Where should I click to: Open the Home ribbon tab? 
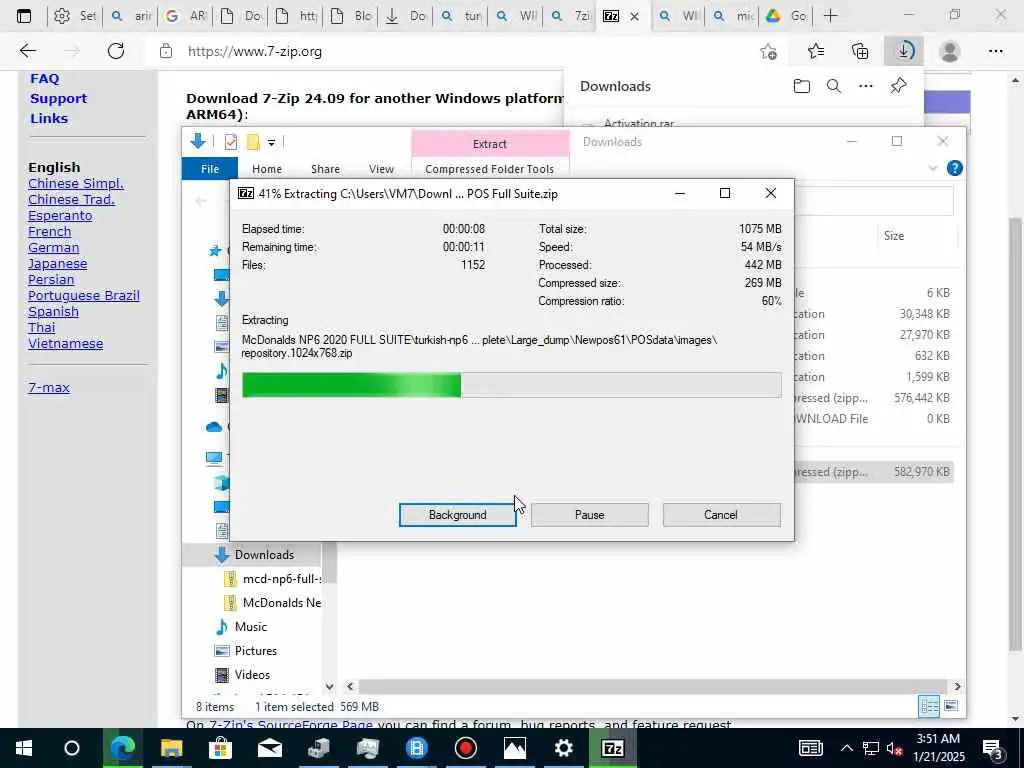[x=267, y=168]
